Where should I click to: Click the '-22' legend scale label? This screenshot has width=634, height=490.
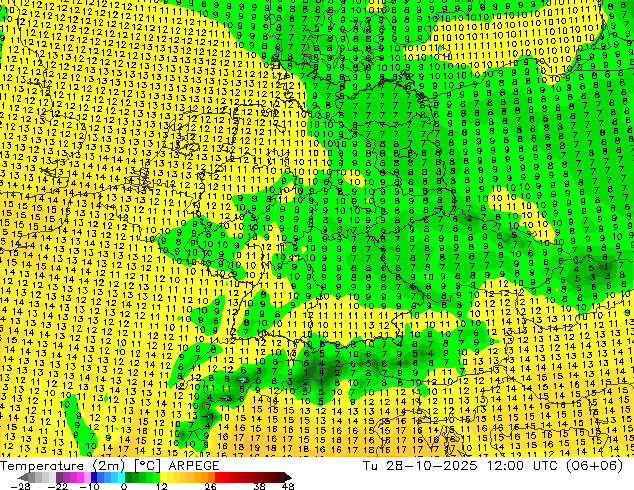point(57,486)
